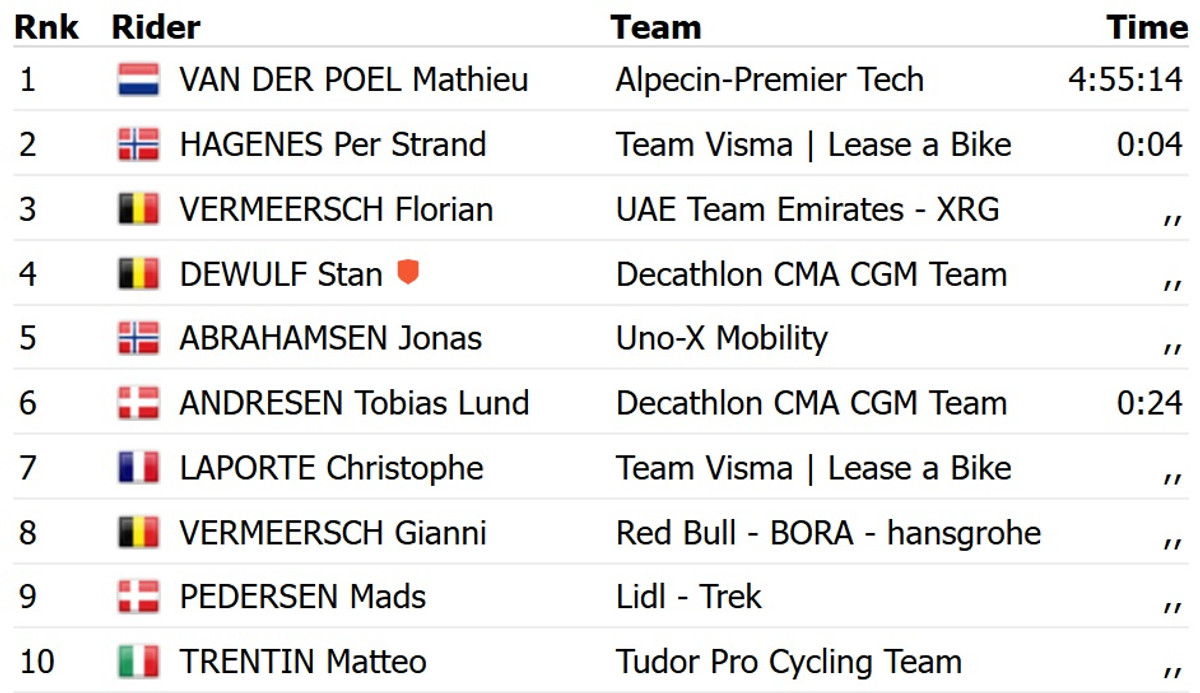Image resolution: width=1200 pixels, height=693 pixels.
Task: Click the France flag beside Laporte Christophe
Action: click(138, 468)
